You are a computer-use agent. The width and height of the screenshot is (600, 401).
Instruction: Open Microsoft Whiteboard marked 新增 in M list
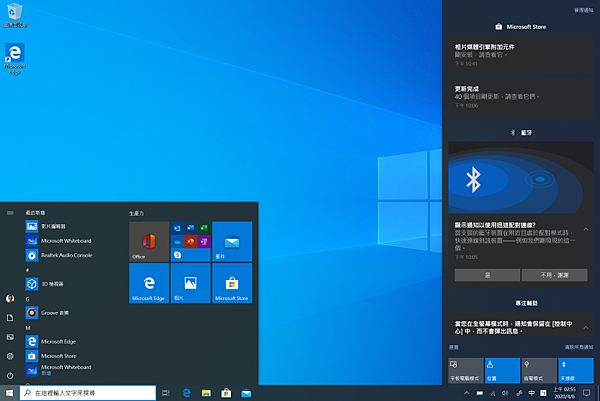coord(73,370)
